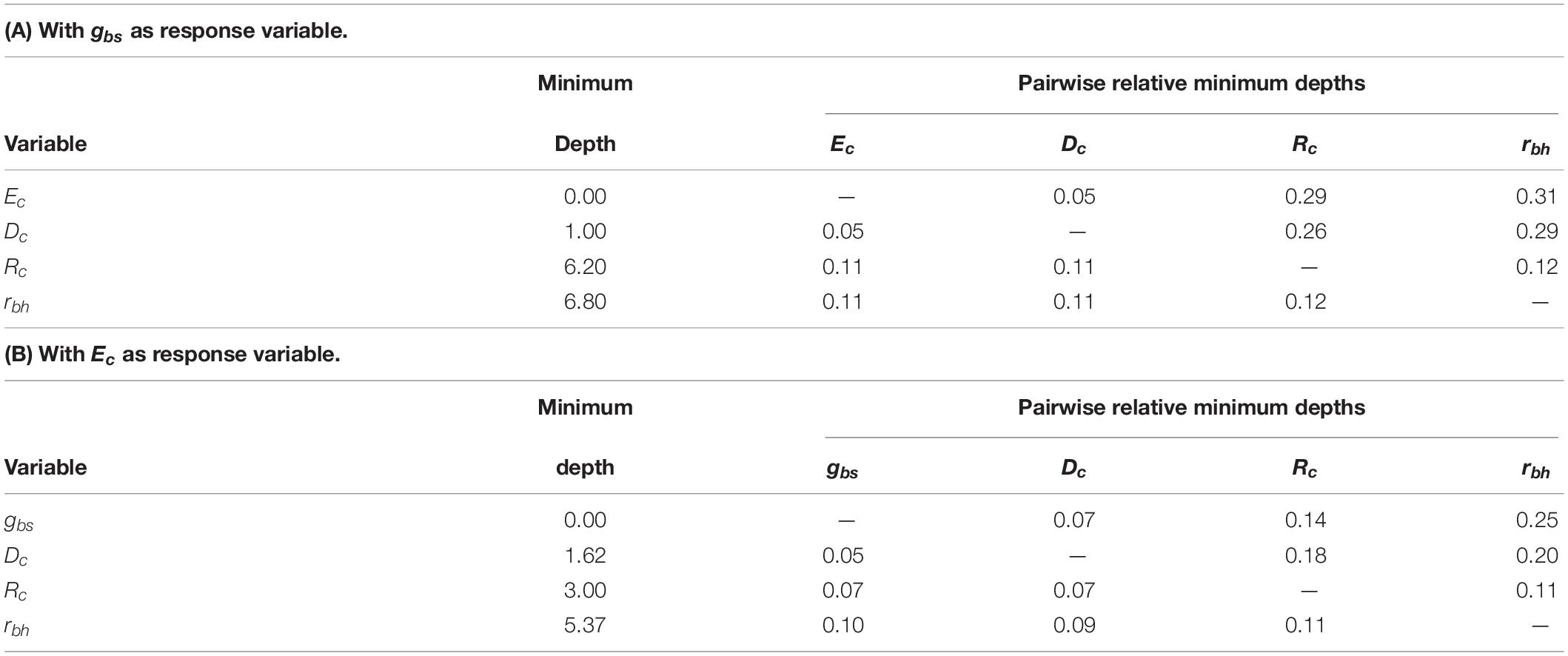Click the Pairwise relative minimum depths header in B
The image size is (1568, 656).
click(x=1191, y=407)
